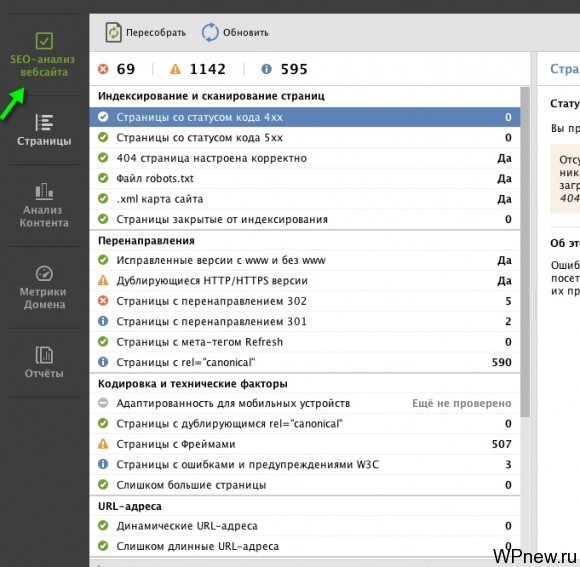This screenshot has width=580, height=567.
Task: Select row Адаптированность для мобильных устройств
Action: [x=305, y=403]
